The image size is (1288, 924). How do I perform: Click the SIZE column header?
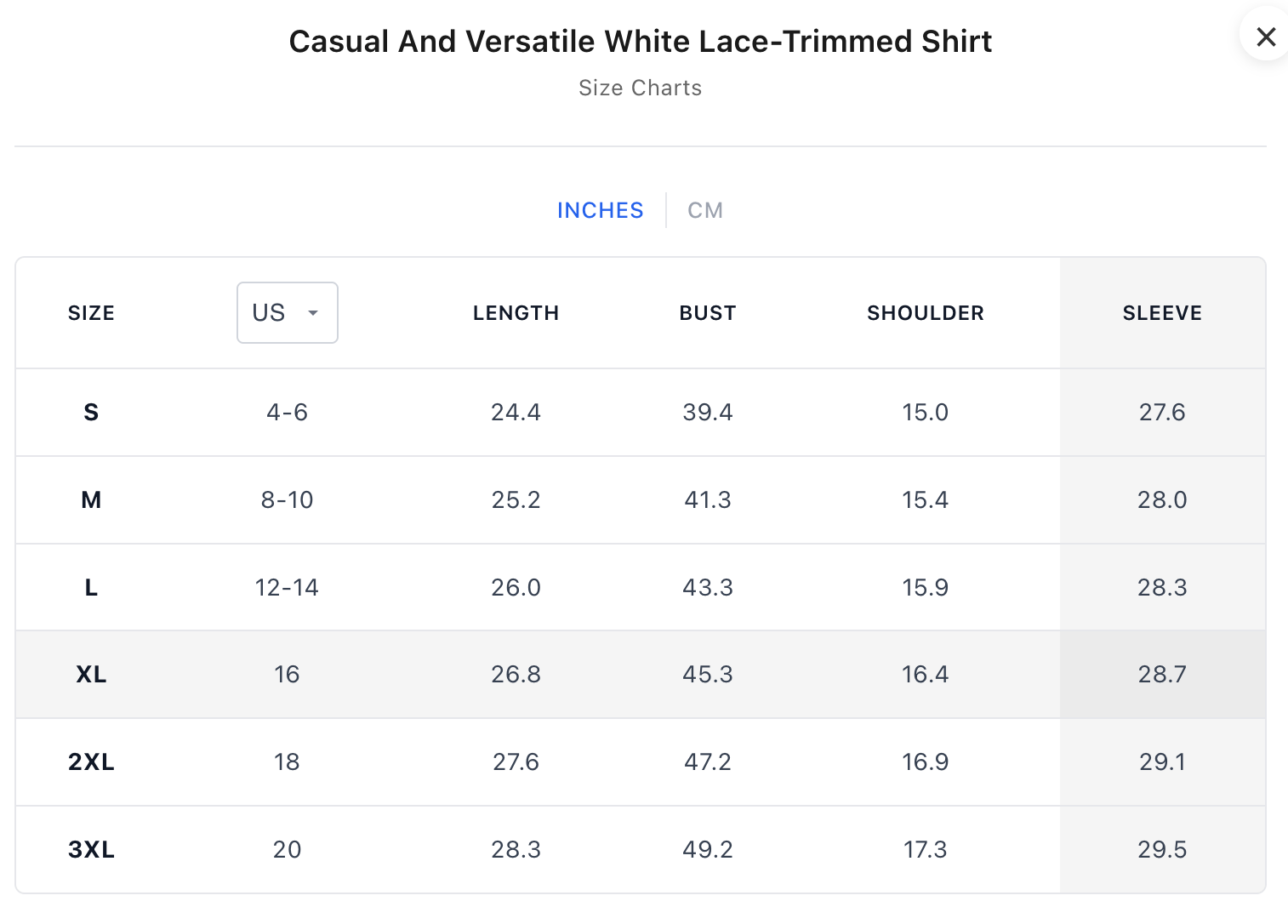[91, 313]
